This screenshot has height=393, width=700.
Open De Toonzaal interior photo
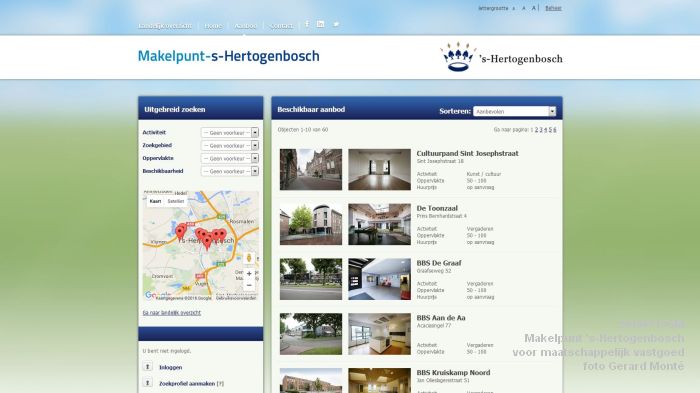point(379,224)
